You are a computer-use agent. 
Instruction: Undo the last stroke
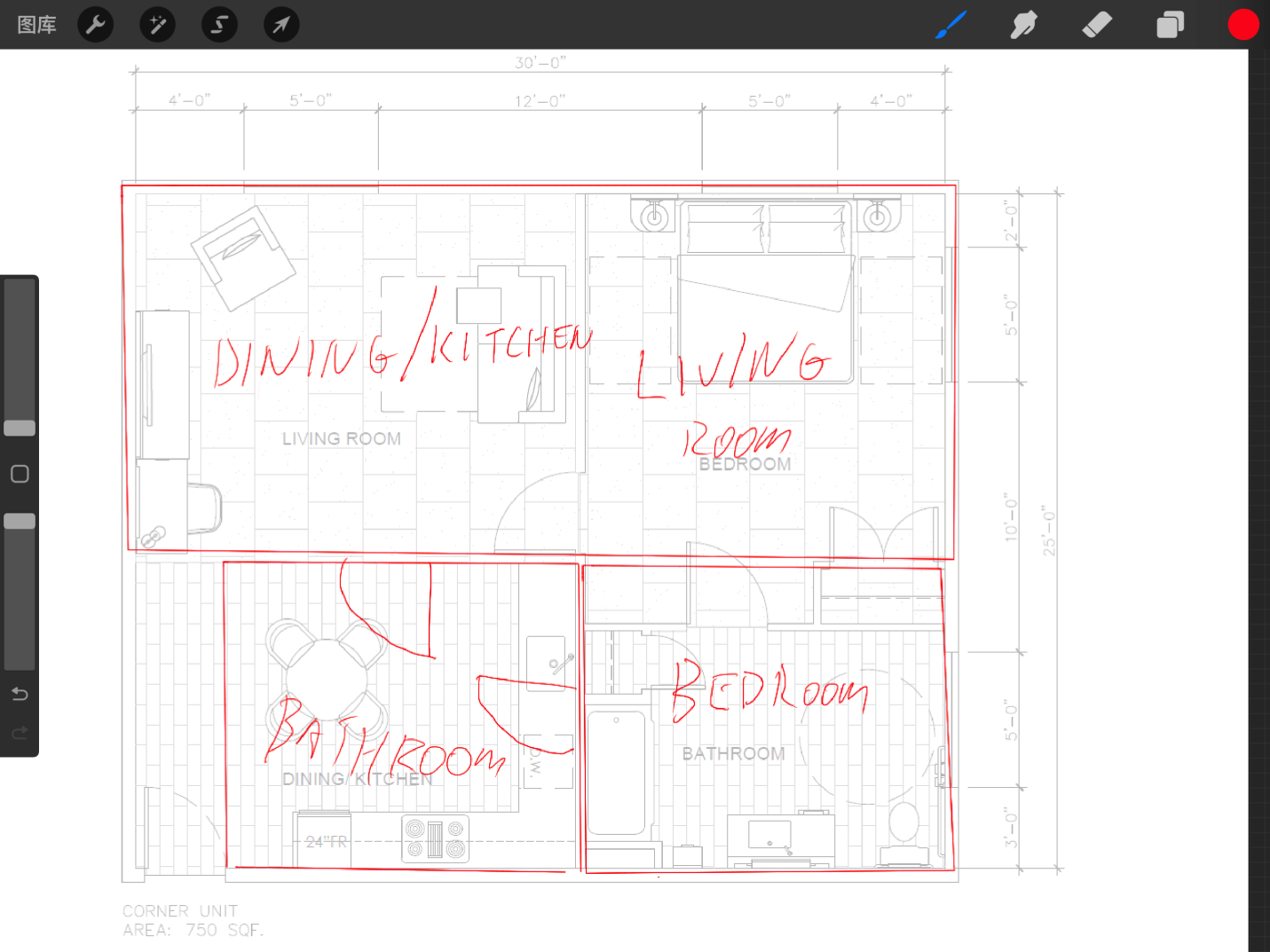pyautogui.click(x=20, y=694)
